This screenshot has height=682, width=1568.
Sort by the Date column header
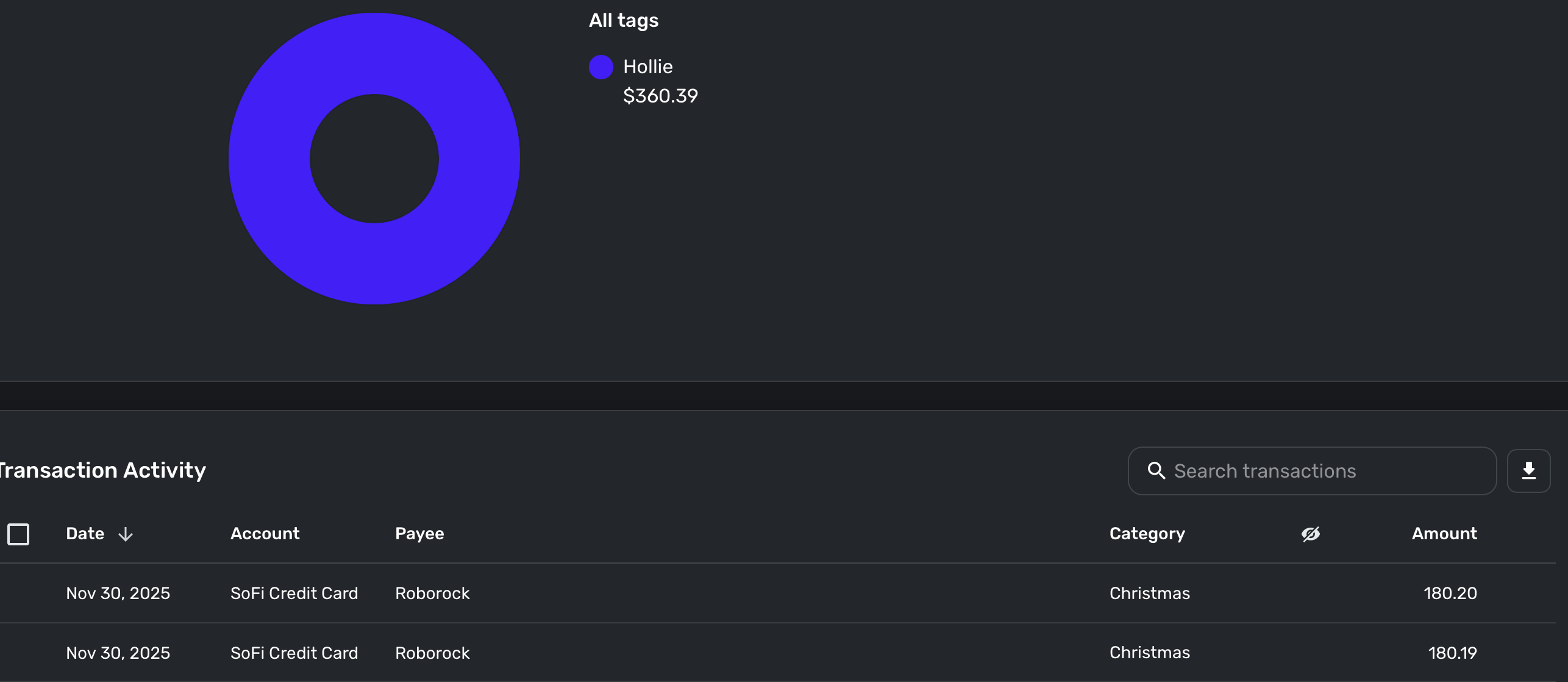85,534
